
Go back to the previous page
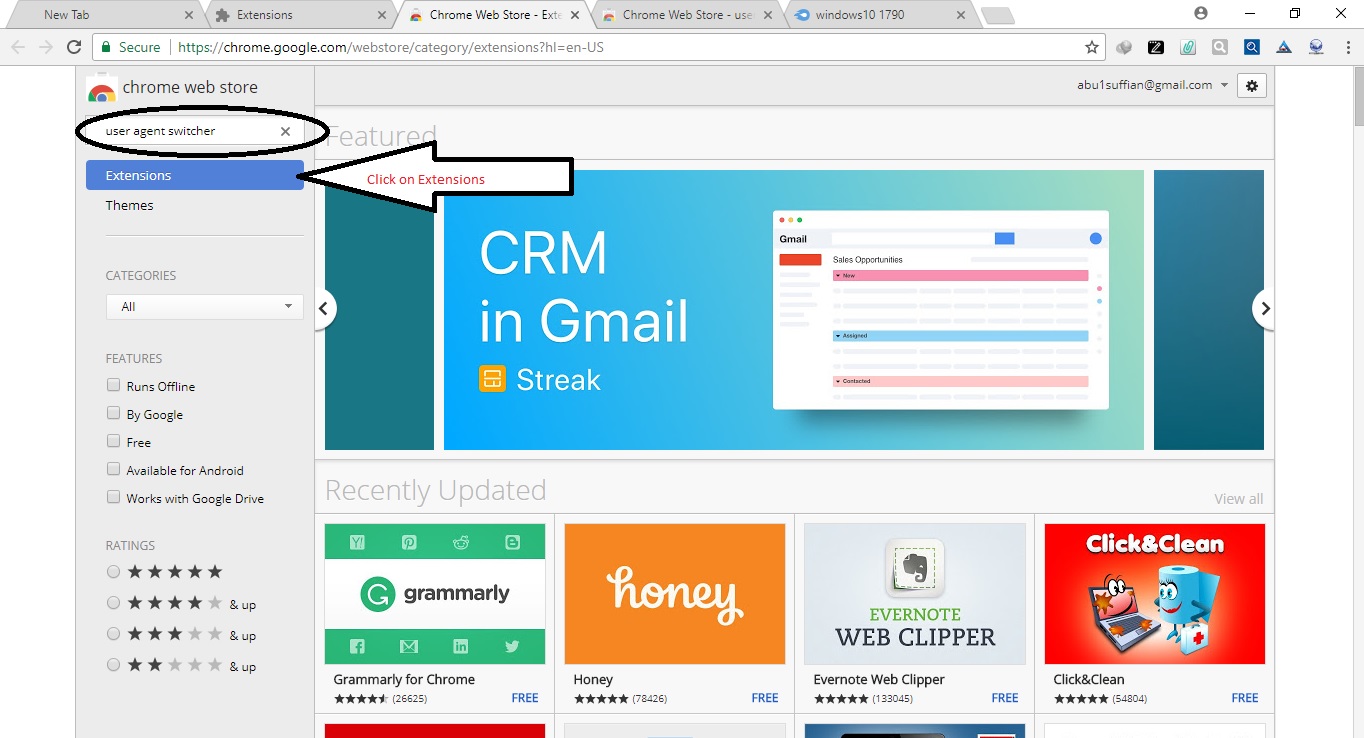pos(18,47)
